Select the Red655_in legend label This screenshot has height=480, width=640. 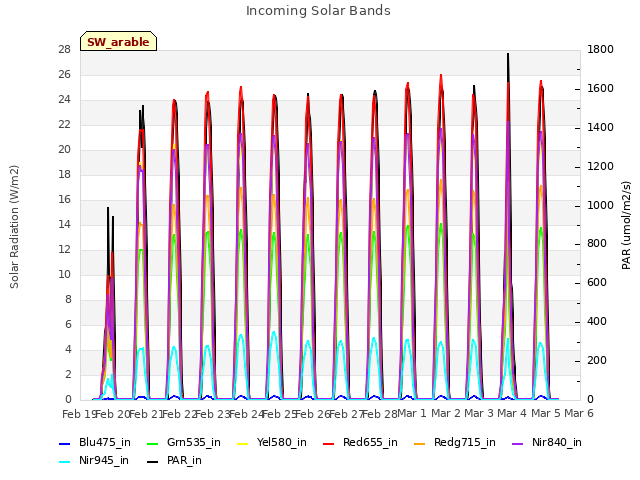(370, 442)
